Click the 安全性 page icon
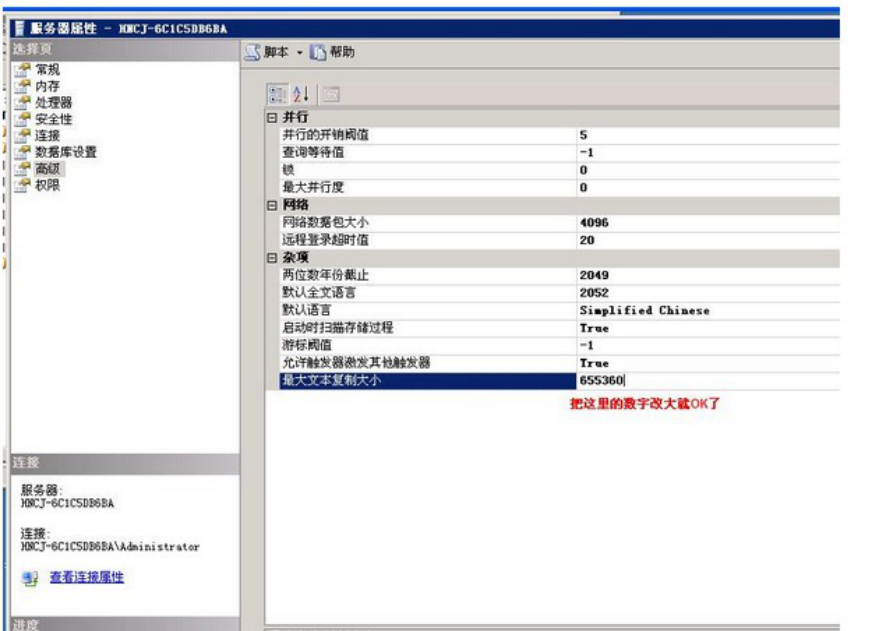 coord(24,119)
